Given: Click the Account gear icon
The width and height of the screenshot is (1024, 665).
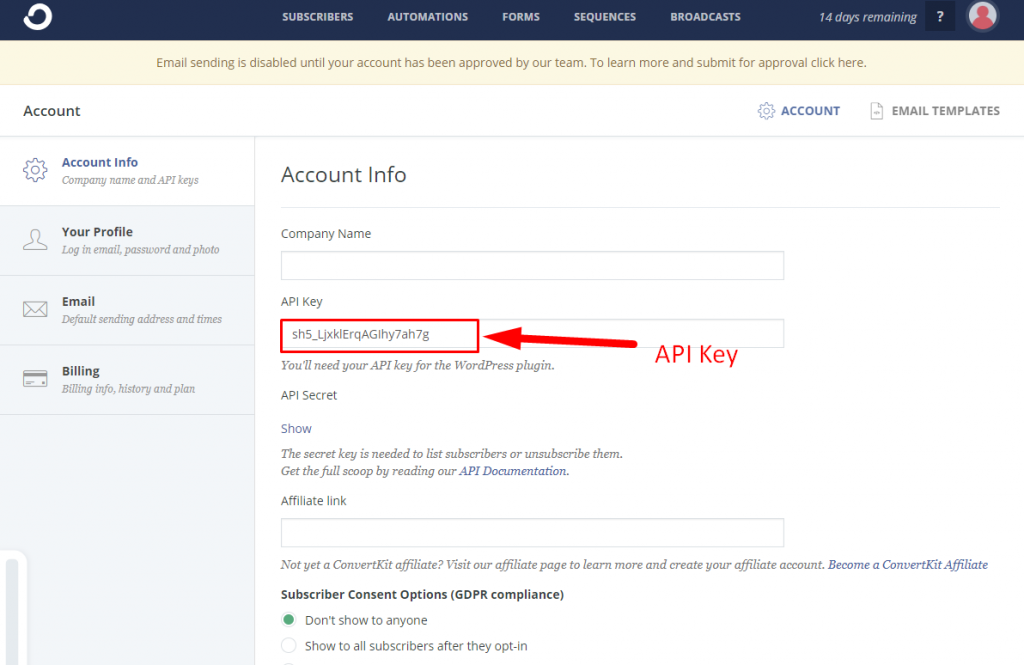Looking at the screenshot, I should [x=767, y=111].
